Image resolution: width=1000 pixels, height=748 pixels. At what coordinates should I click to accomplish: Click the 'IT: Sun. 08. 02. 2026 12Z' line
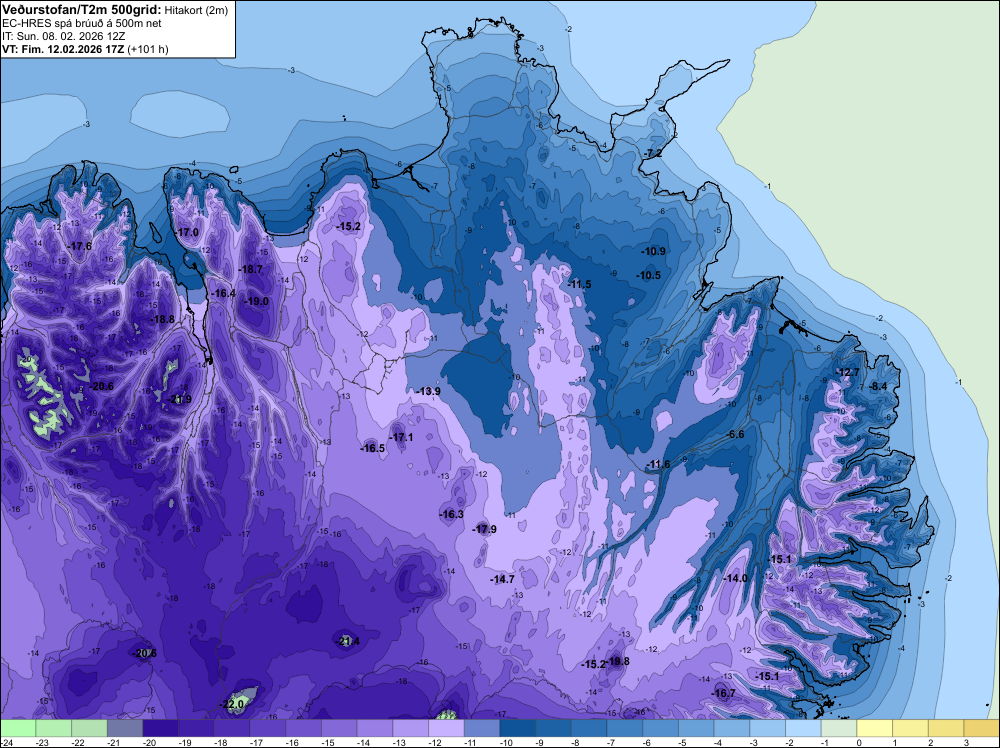63,36
